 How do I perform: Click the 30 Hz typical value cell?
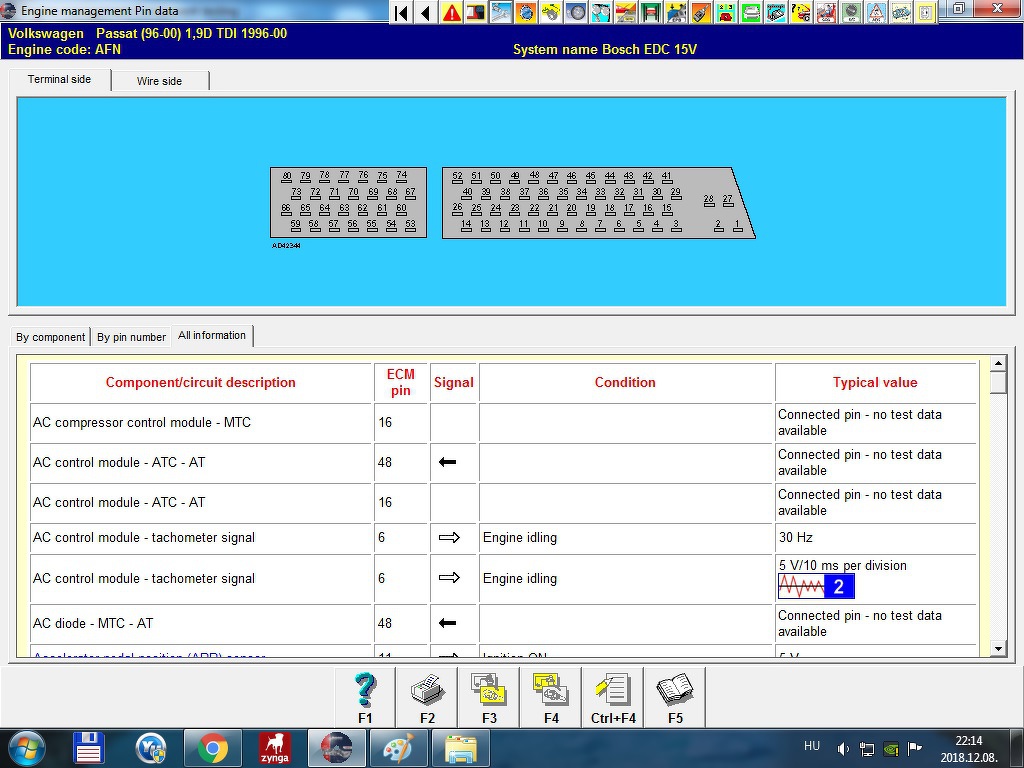(875, 537)
